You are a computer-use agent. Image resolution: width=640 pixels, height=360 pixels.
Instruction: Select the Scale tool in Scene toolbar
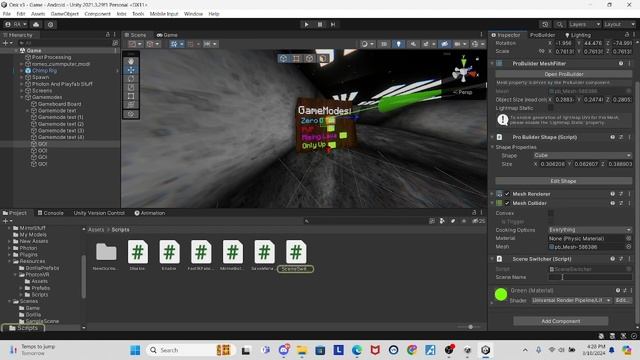tap(131, 87)
